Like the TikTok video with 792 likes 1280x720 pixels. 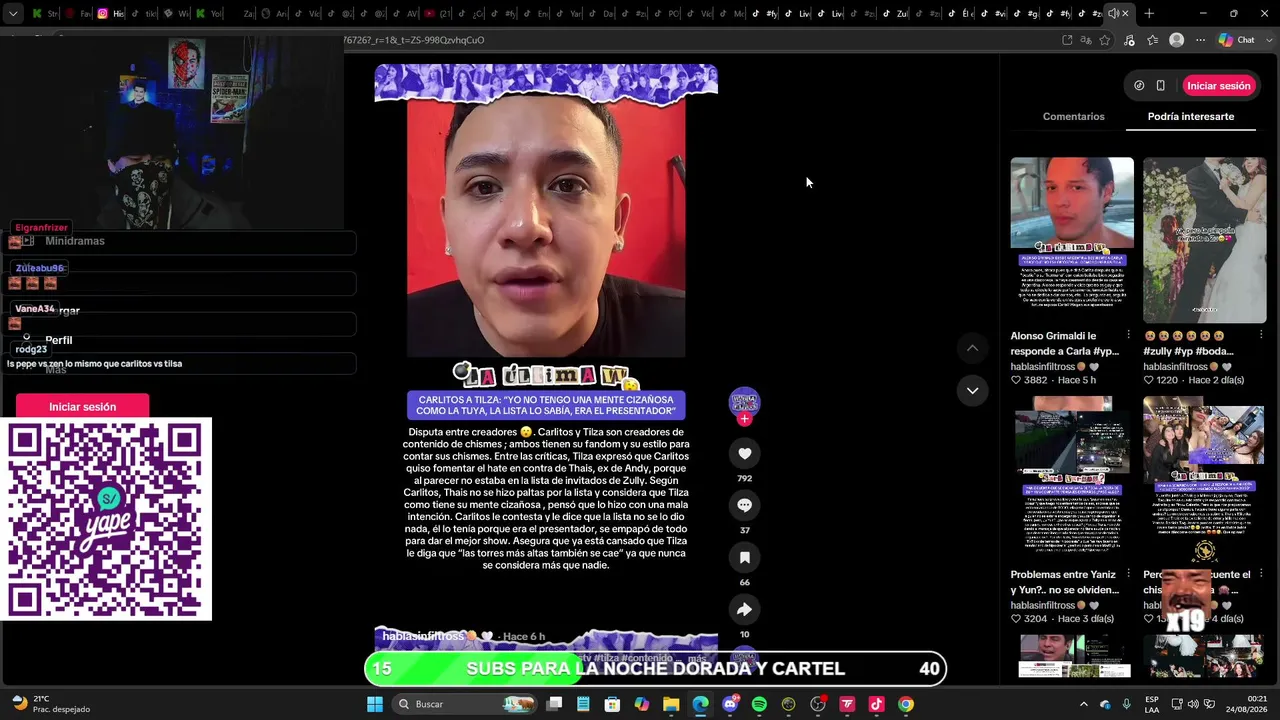tap(744, 453)
